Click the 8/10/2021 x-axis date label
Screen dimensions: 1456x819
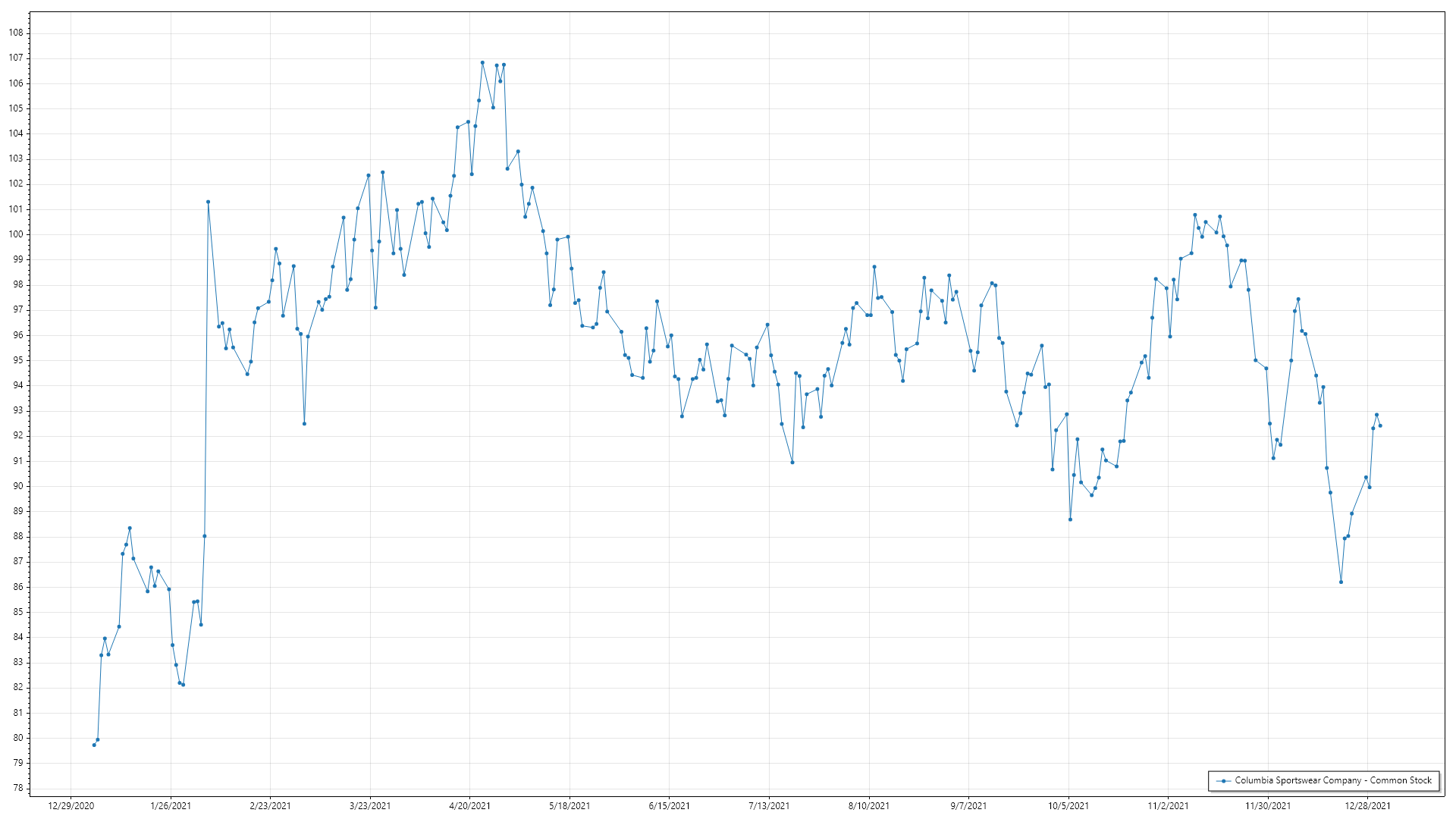(869, 805)
